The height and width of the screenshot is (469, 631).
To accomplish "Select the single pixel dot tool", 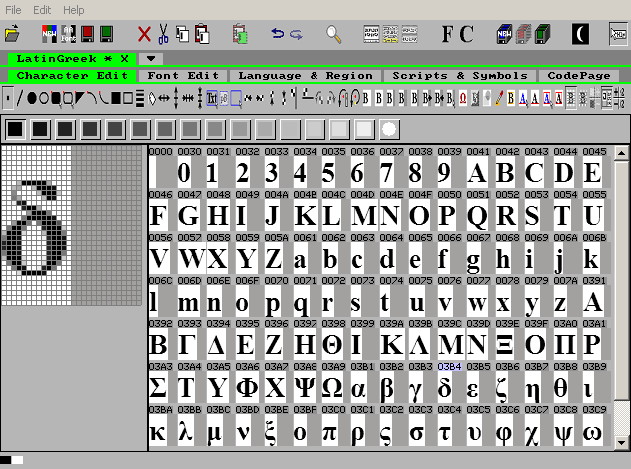I will (8, 98).
